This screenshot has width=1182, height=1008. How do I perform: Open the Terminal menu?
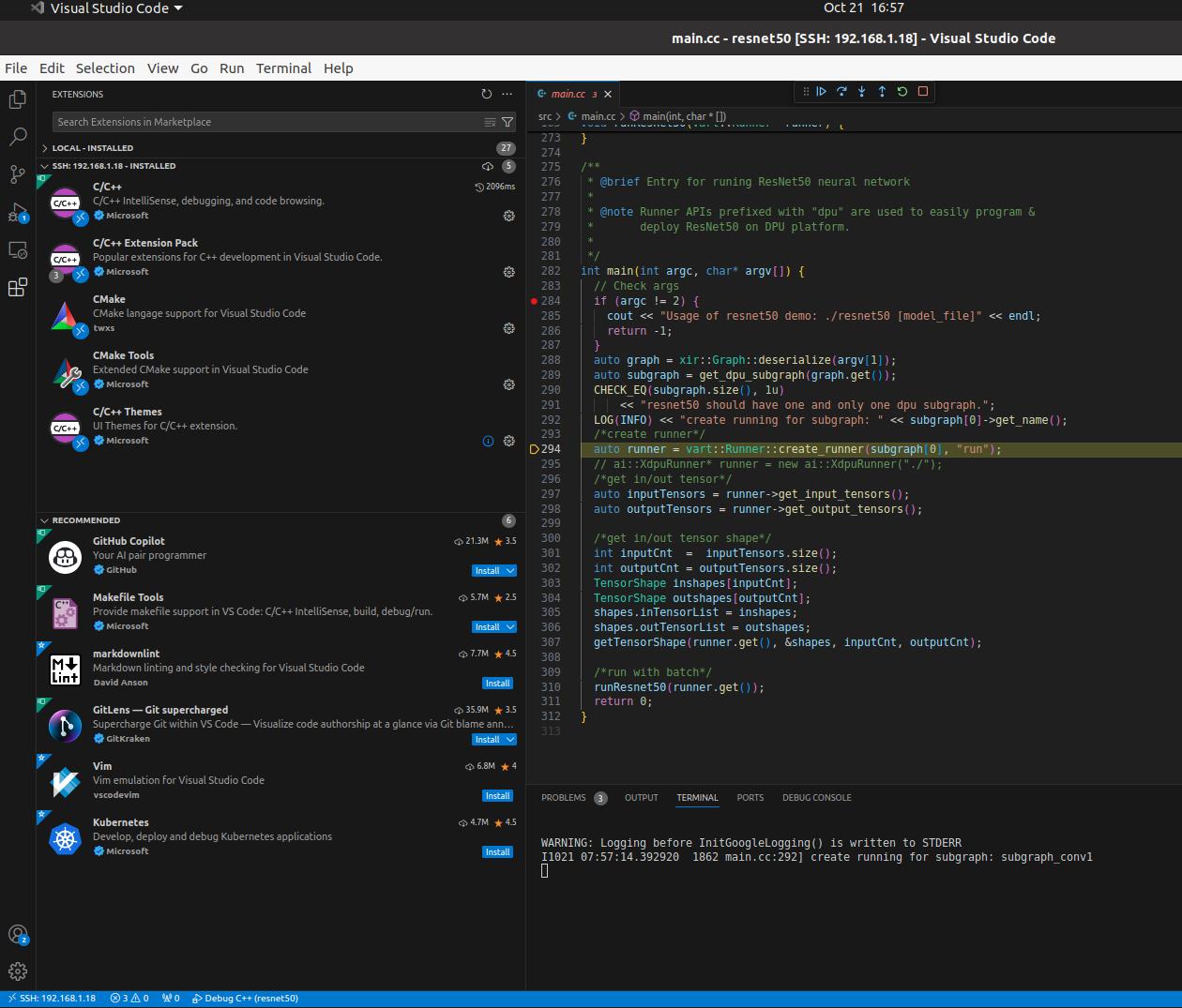pos(283,68)
